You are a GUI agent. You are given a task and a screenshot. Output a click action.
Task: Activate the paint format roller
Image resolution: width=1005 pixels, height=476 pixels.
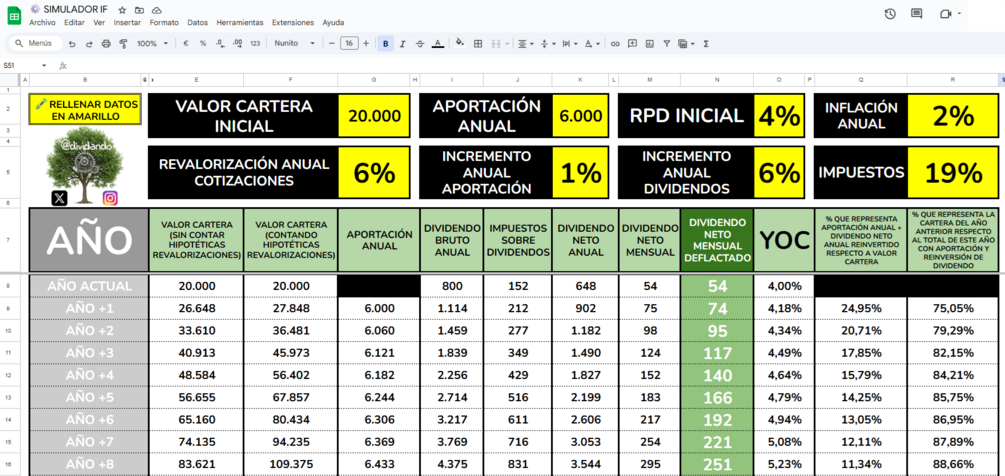[124, 44]
